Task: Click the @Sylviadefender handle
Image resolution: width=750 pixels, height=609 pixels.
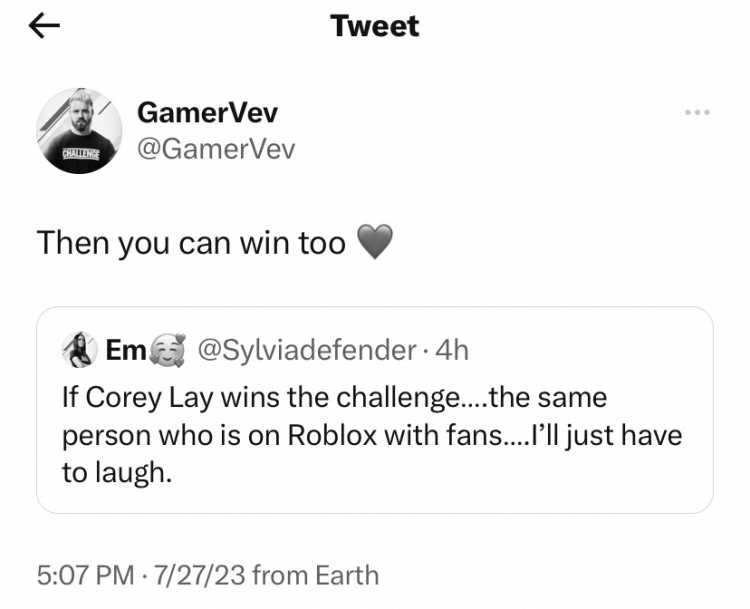Action: (x=307, y=351)
